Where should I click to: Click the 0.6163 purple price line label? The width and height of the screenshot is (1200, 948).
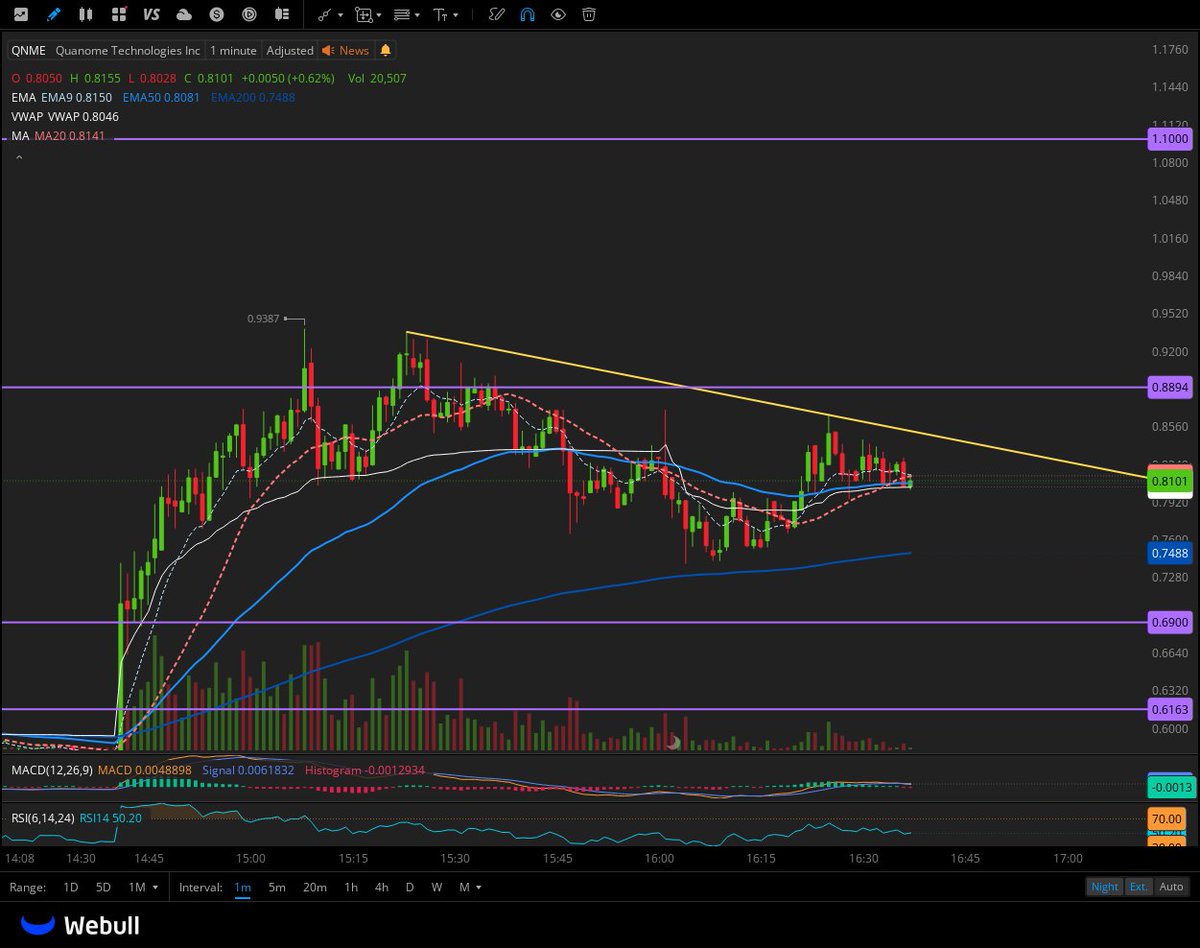tap(1169, 709)
